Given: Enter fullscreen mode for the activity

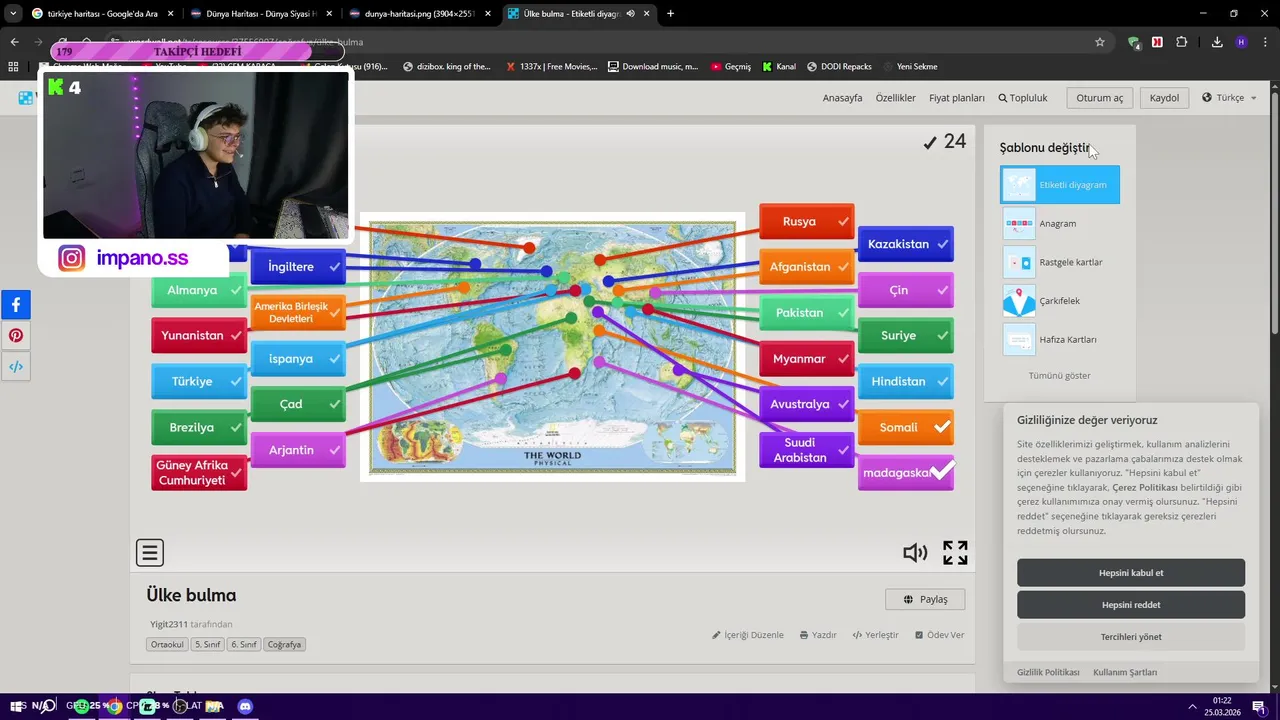Looking at the screenshot, I should tap(955, 553).
